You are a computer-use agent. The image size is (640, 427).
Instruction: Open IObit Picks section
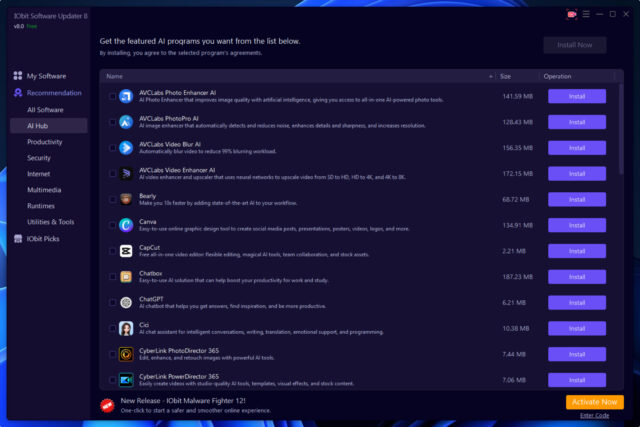(43, 239)
